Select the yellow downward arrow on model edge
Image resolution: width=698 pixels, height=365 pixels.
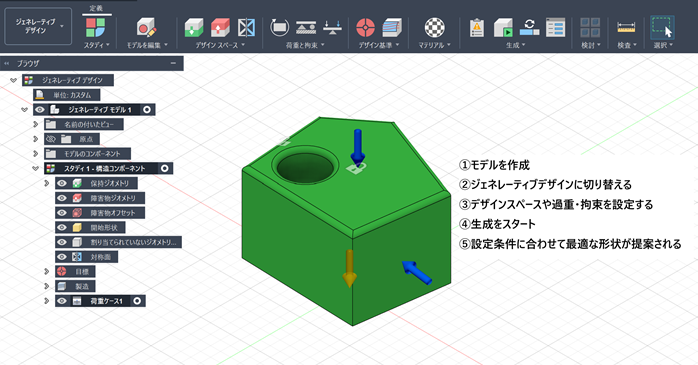tap(349, 268)
